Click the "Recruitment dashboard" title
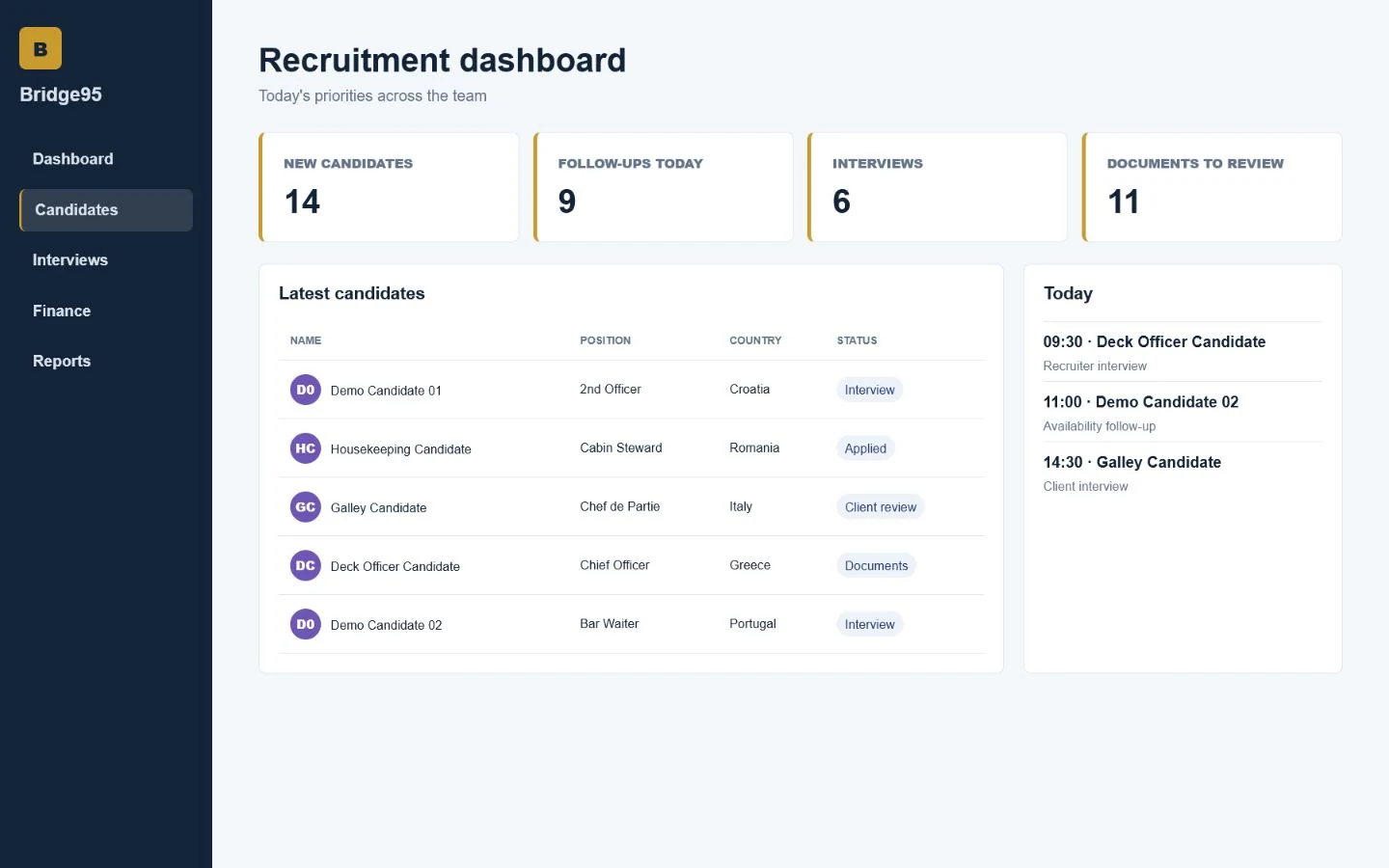The image size is (1389, 868). click(443, 60)
